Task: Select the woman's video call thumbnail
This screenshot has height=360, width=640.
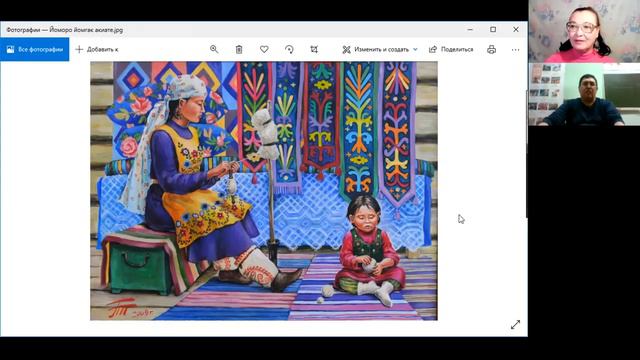Action: click(x=584, y=31)
